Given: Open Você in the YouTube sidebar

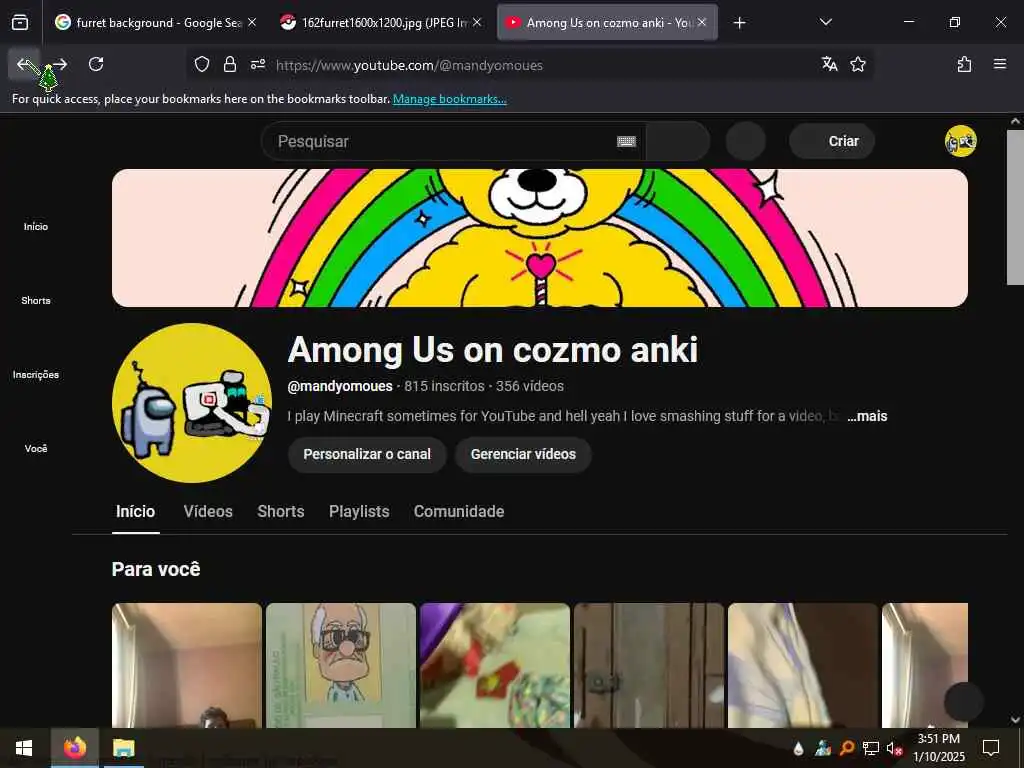Looking at the screenshot, I should point(36,449).
